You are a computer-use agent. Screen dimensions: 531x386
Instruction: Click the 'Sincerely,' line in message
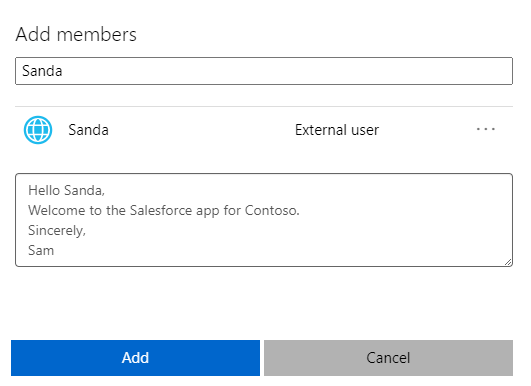click(x=57, y=231)
